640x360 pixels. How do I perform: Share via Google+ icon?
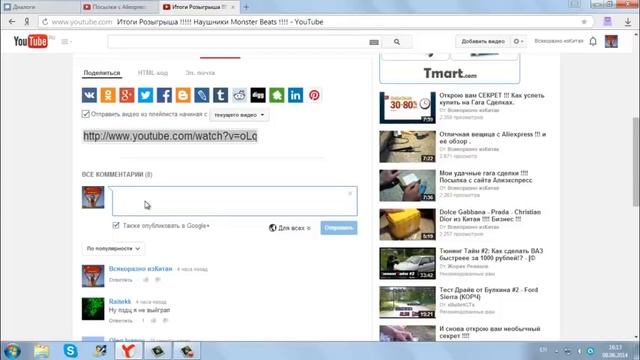[x=127, y=96]
